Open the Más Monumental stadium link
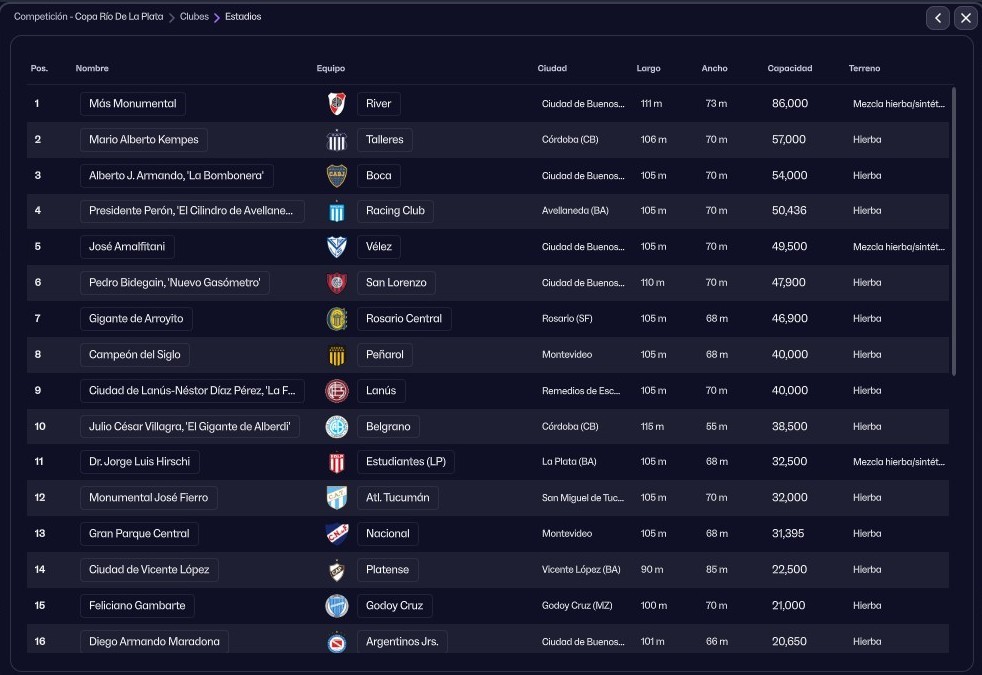The height and width of the screenshot is (675, 982). point(133,104)
